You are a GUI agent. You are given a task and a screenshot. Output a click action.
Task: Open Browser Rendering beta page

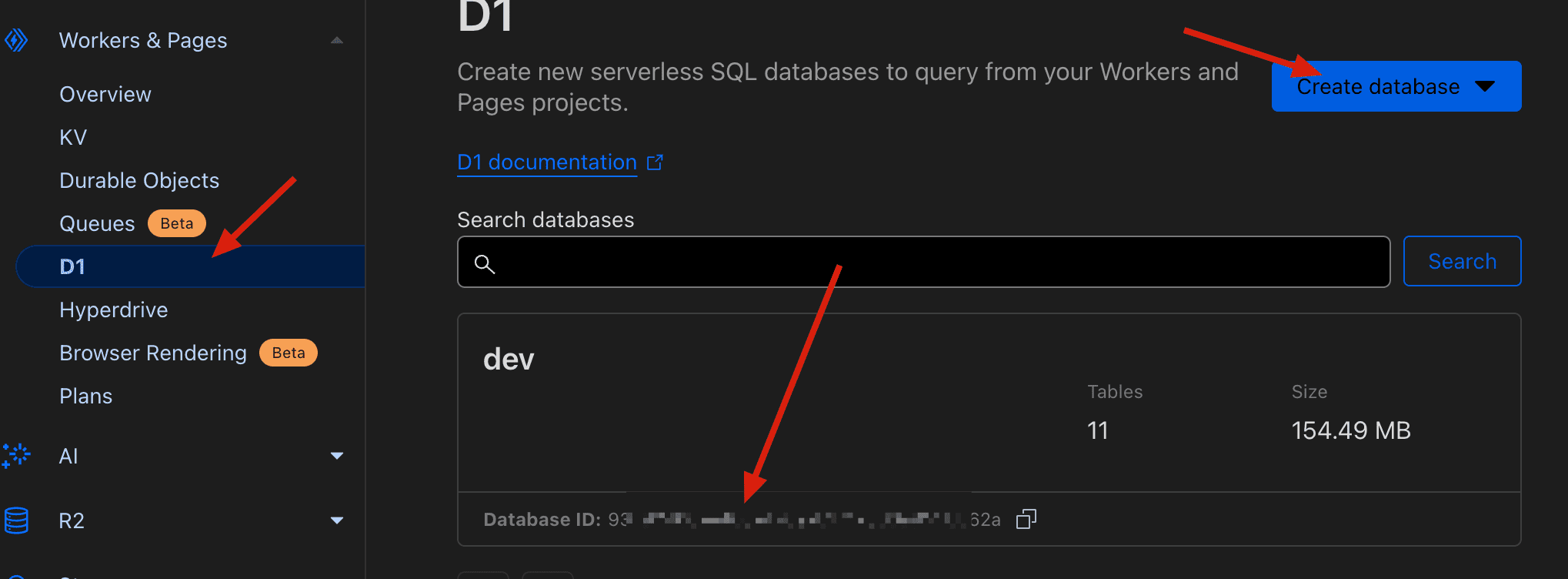[153, 353]
